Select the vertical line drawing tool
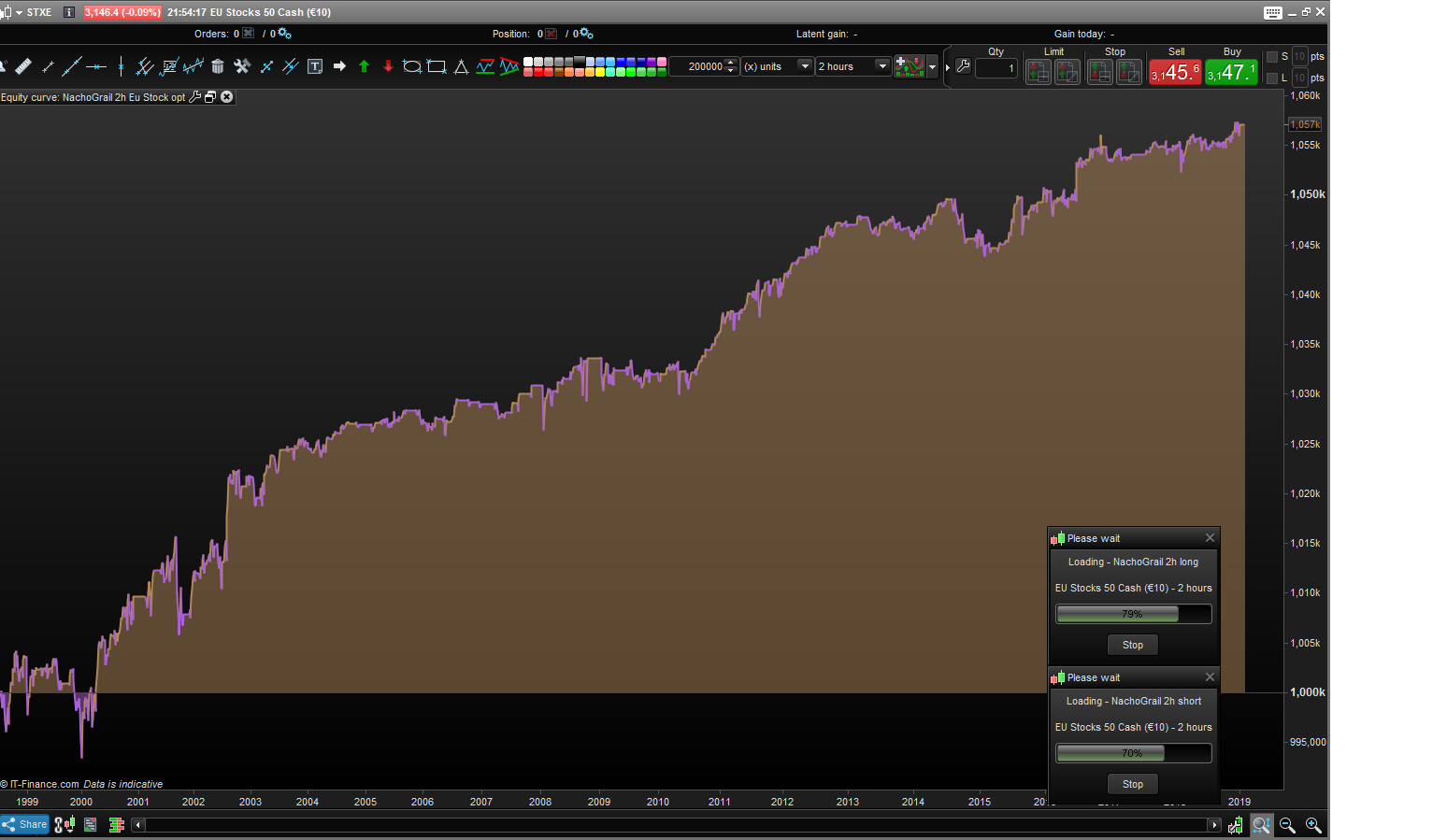Viewport: 1447px width, 840px height. tap(121, 66)
